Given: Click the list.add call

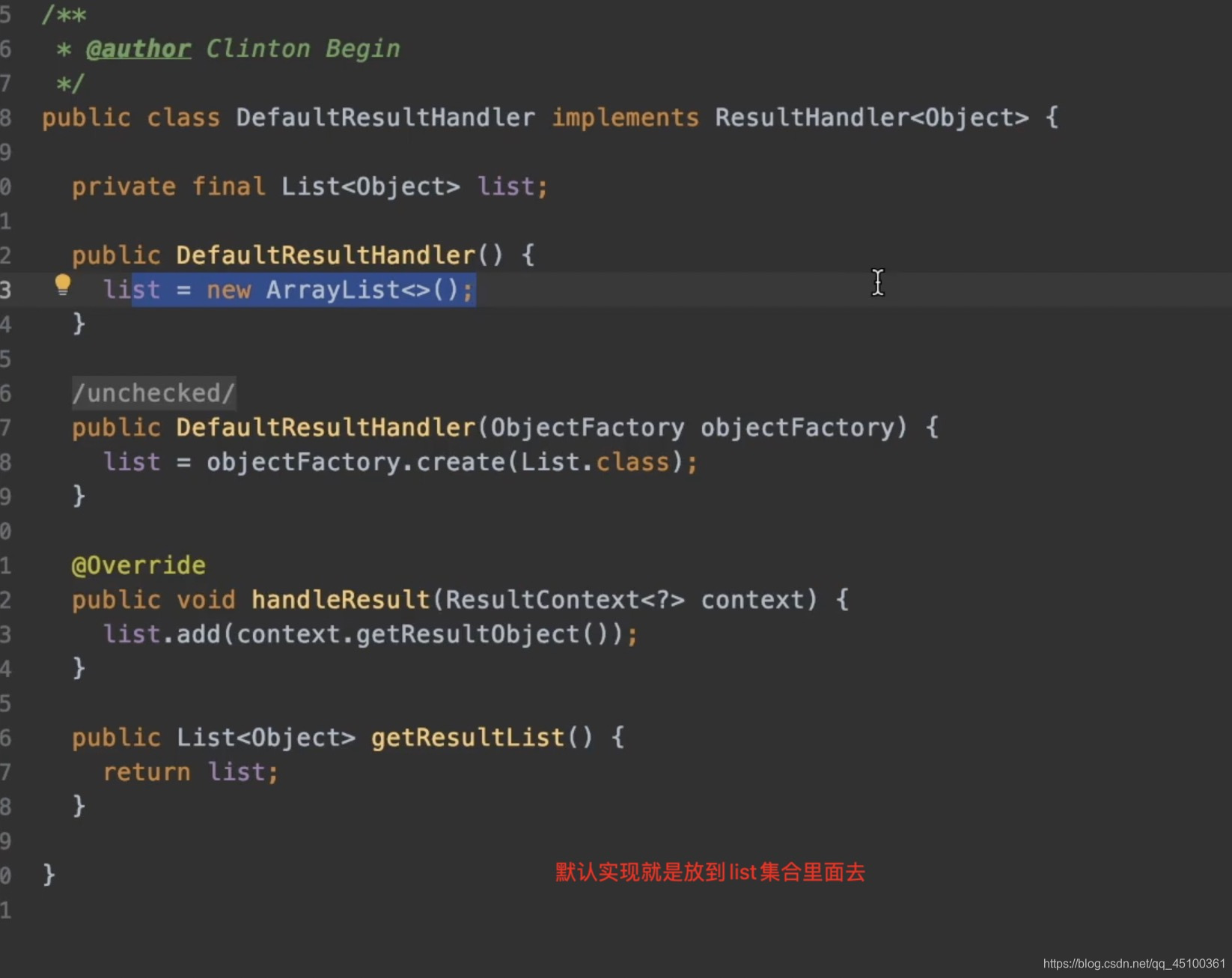Looking at the screenshot, I should click(162, 634).
